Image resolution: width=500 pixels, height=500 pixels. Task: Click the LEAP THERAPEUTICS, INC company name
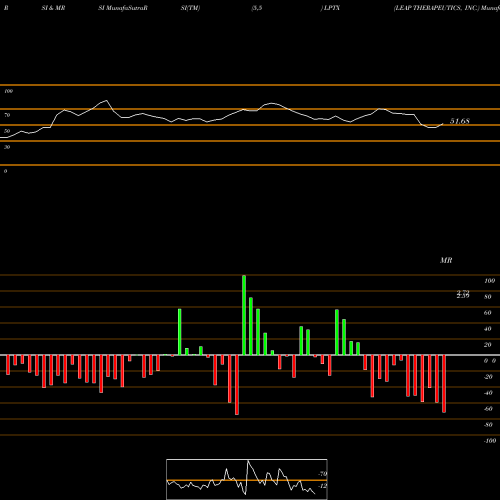[436, 8]
